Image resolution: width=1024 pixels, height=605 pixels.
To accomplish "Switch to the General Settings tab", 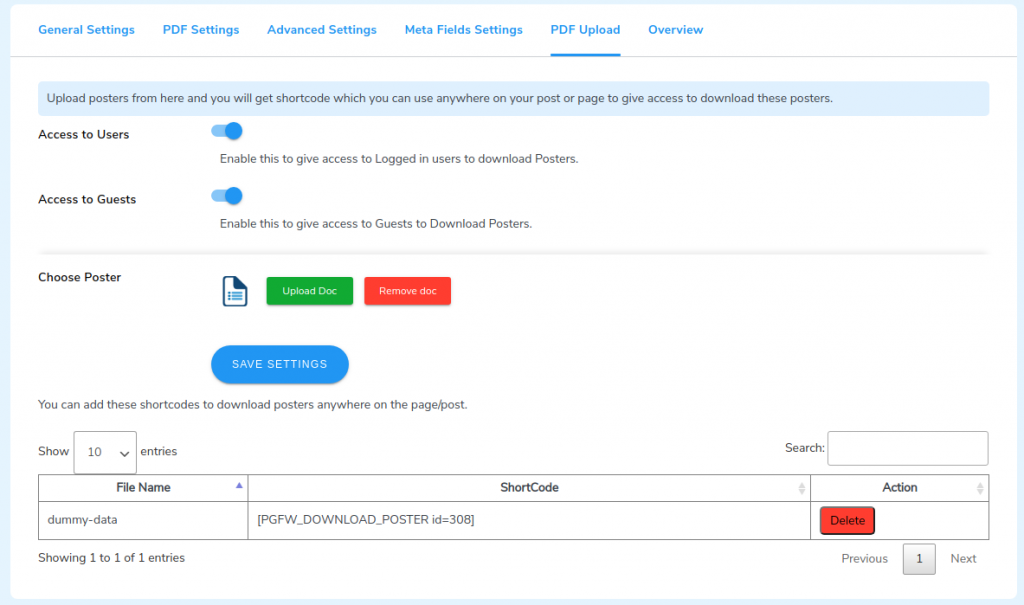I will (86, 30).
